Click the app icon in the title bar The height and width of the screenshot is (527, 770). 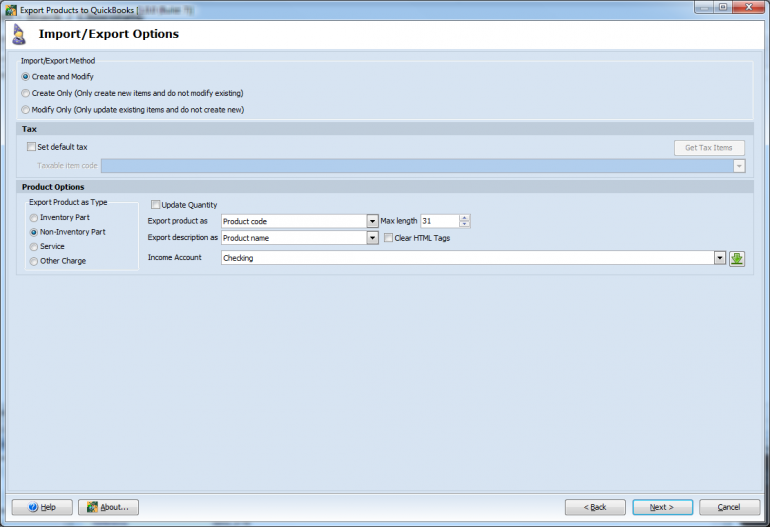point(11,10)
